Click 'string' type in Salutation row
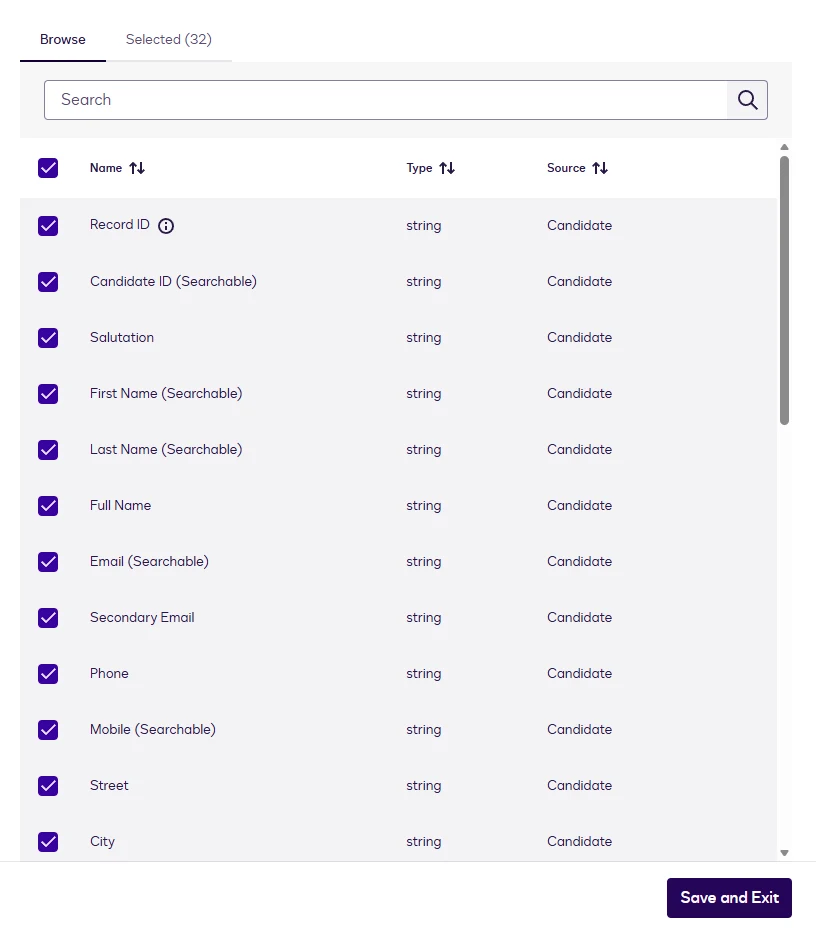The image size is (816, 934). pos(424,338)
